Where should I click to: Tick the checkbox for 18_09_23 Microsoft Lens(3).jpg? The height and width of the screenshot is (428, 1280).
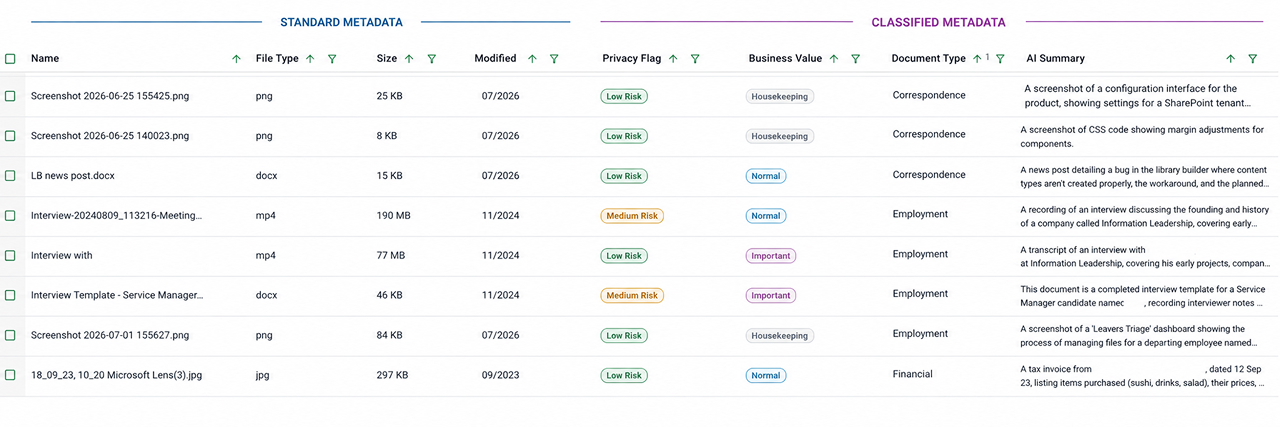tap(10, 375)
